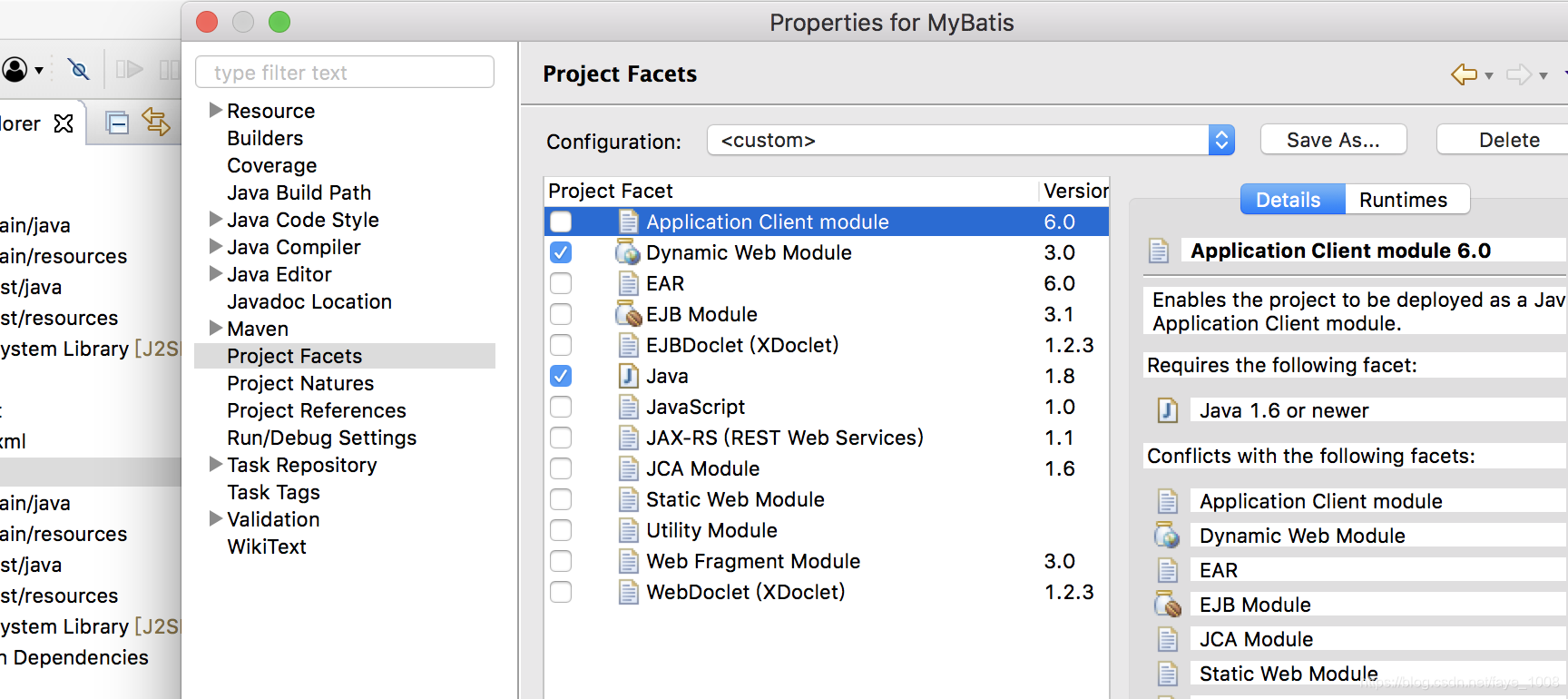This screenshot has height=699, width=1568.
Task: Select the Javadoc Location page
Action: tap(309, 301)
